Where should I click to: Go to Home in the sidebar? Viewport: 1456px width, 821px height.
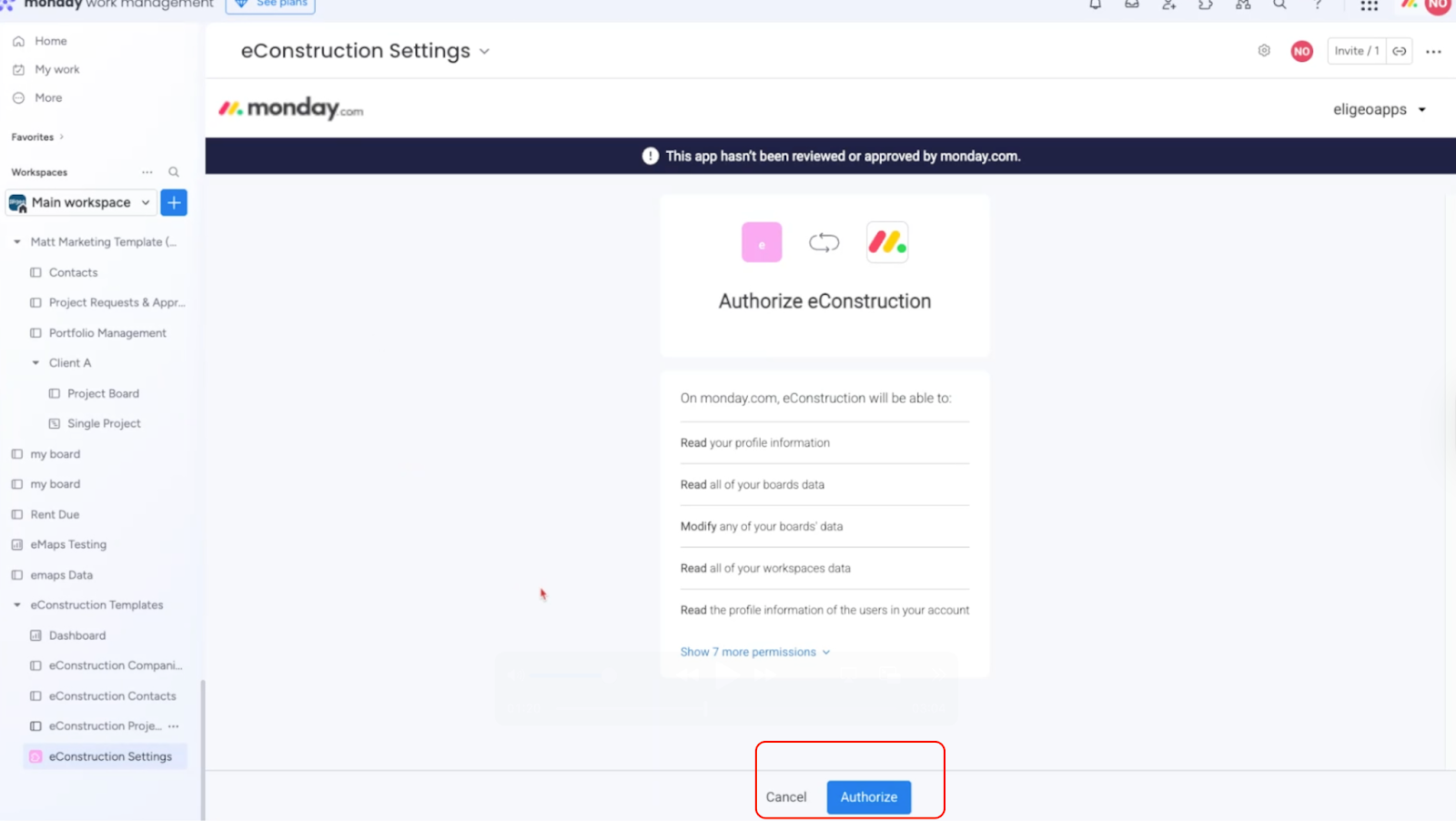pyautogui.click(x=50, y=41)
